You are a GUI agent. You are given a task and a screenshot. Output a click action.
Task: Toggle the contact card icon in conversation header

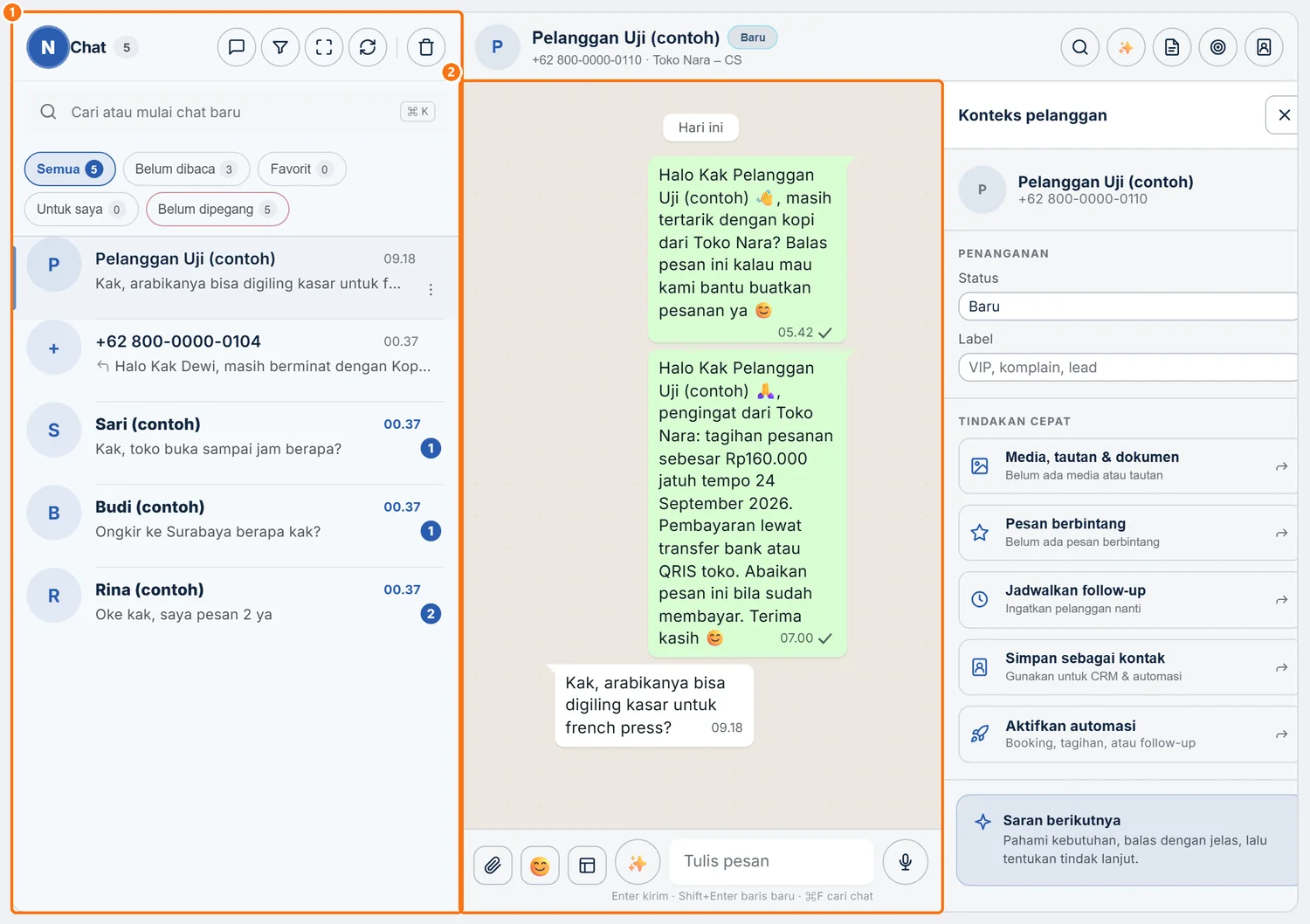coord(1264,47)
